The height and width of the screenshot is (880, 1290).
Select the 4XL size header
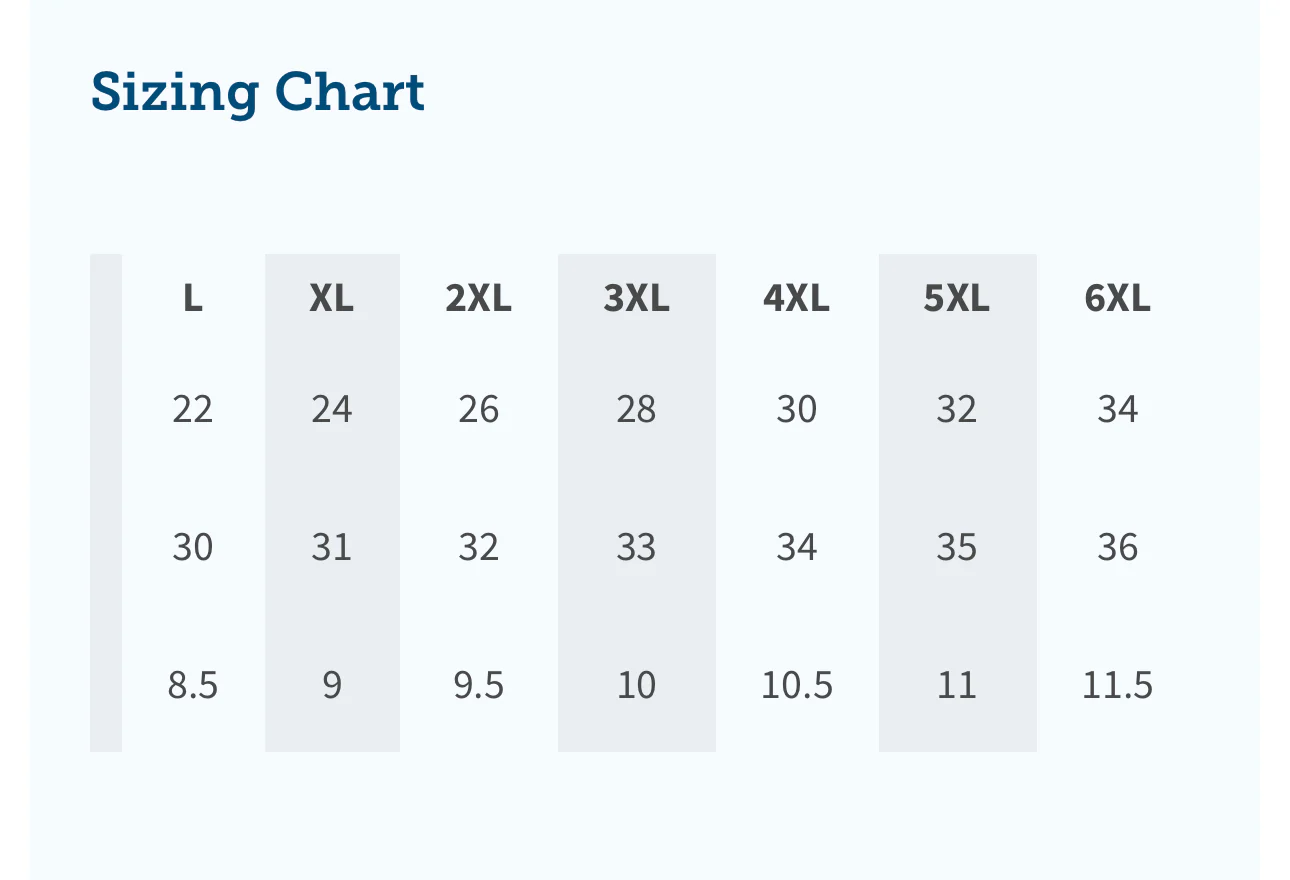796,298
